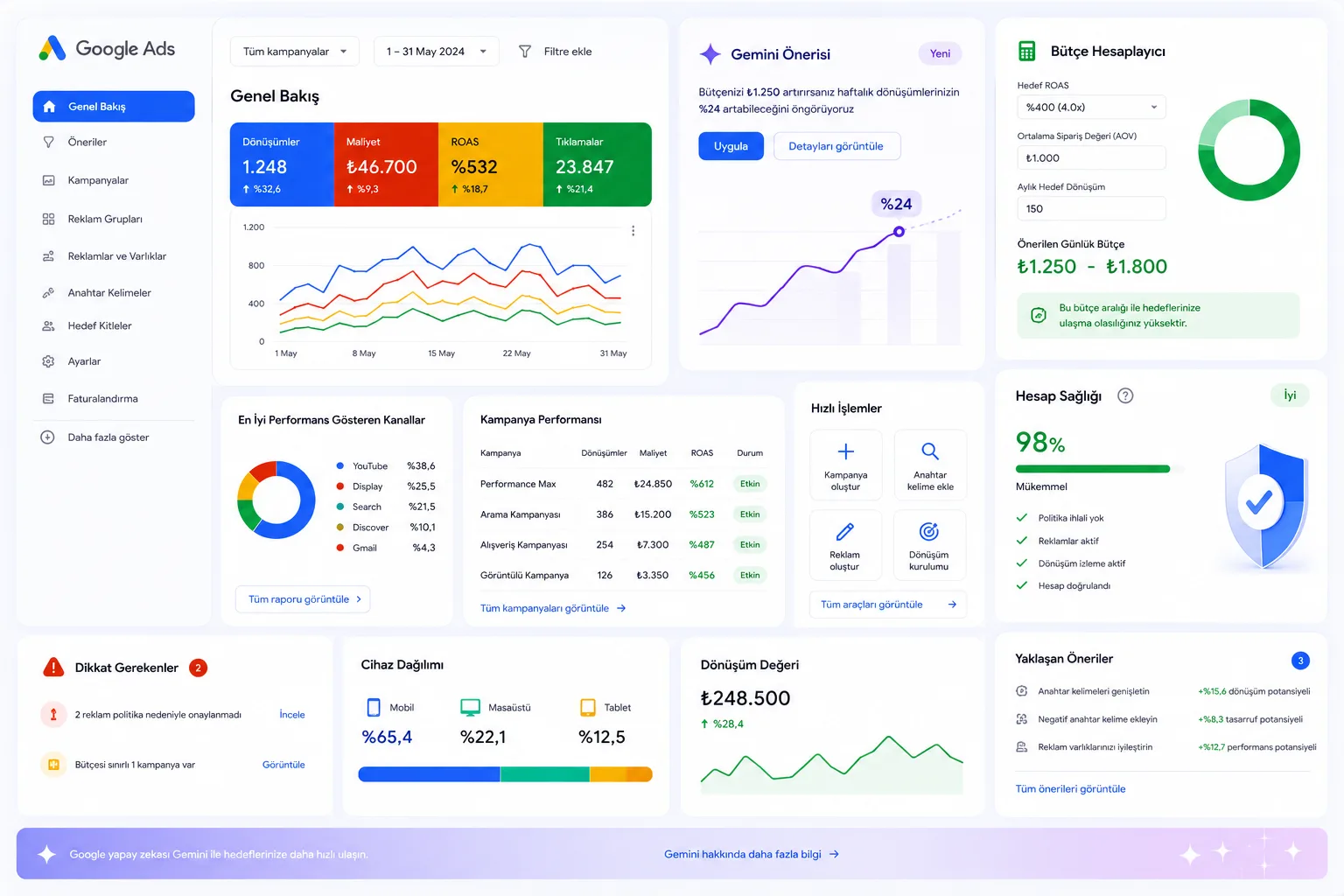Click Reklam oluştur pencil icon
The width and height of the screenshot is (1344, 896).
point(845,532)
